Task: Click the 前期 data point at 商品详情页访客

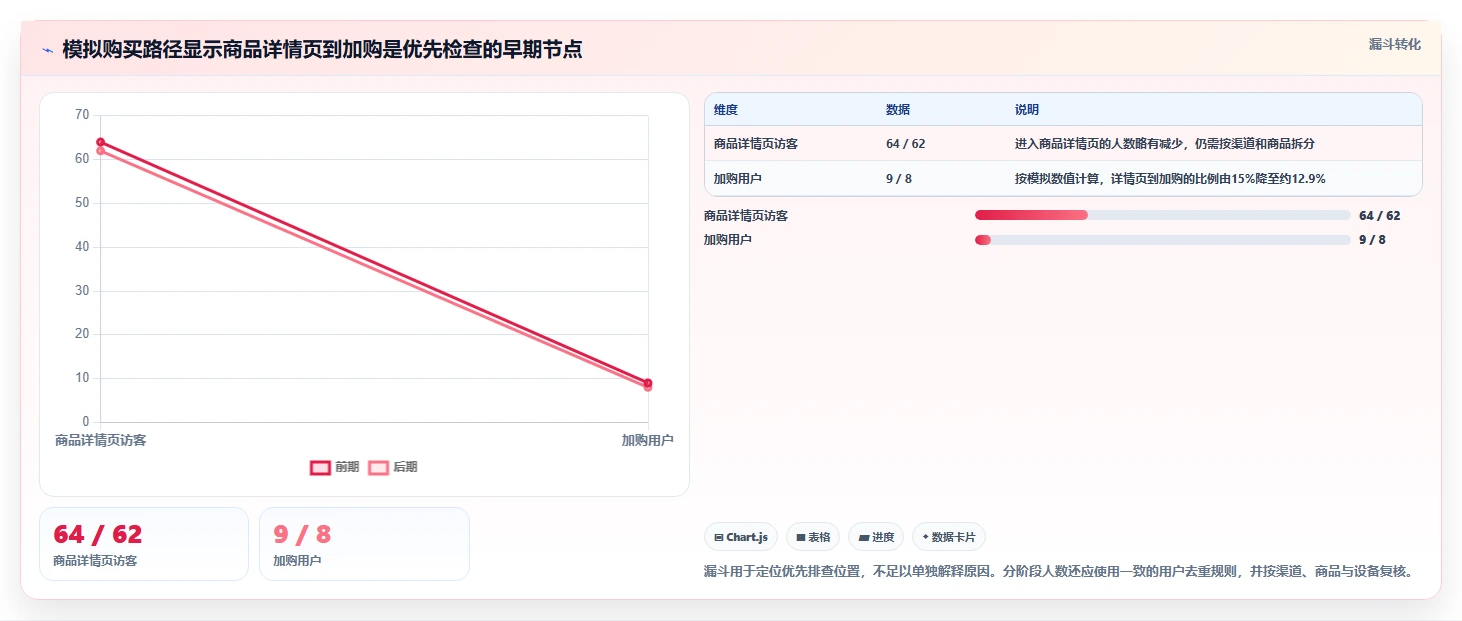Action: [101, 142]
